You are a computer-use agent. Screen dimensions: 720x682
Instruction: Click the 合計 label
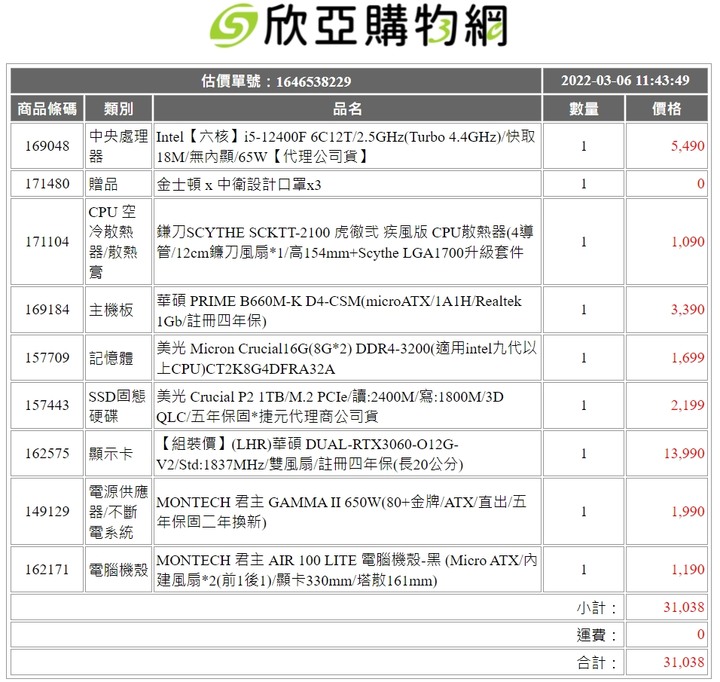coord(596,663)
